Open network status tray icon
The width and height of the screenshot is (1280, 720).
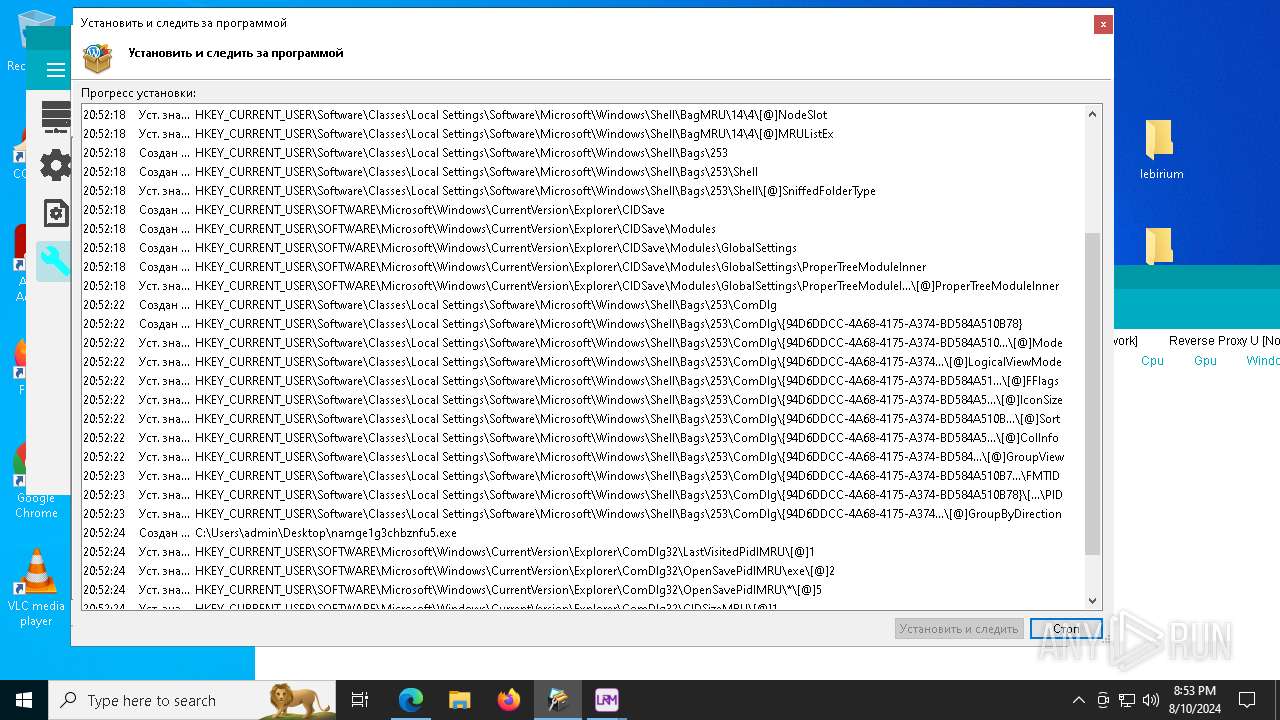(x=1127, y=700)
